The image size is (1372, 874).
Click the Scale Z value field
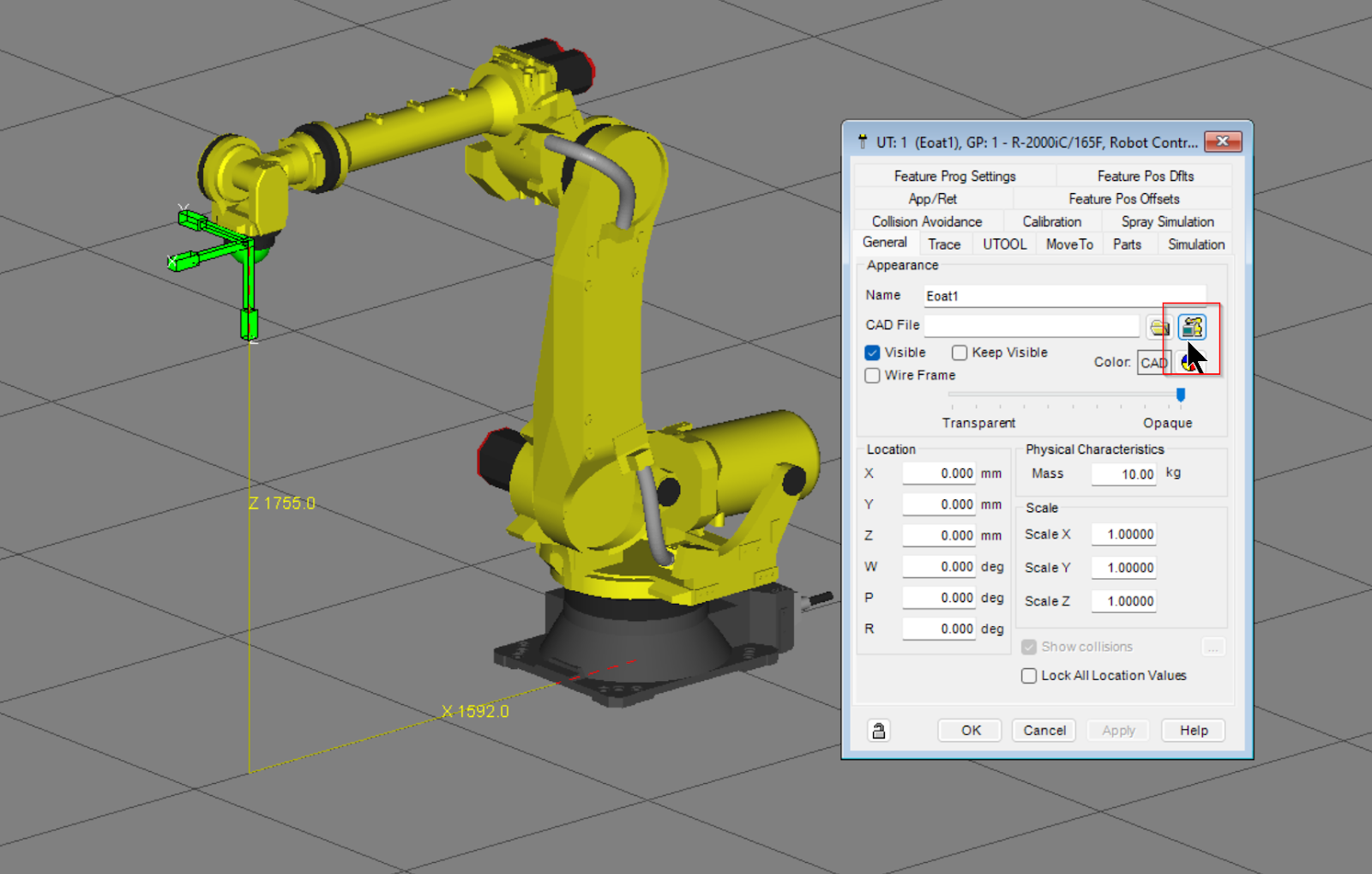[x=1123, y=601]
